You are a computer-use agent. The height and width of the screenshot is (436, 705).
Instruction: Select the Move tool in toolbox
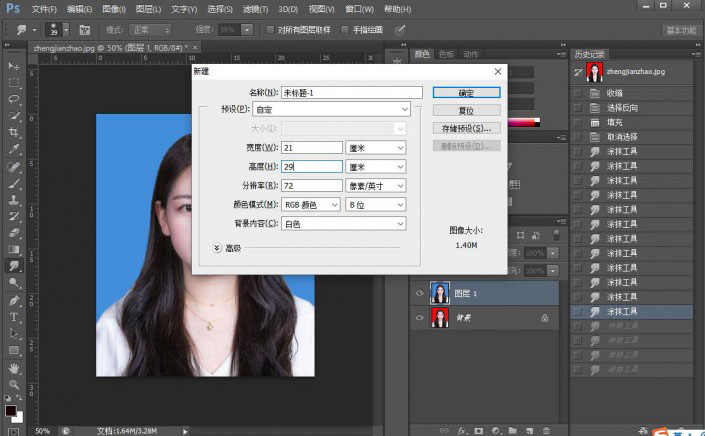[15, 66]
